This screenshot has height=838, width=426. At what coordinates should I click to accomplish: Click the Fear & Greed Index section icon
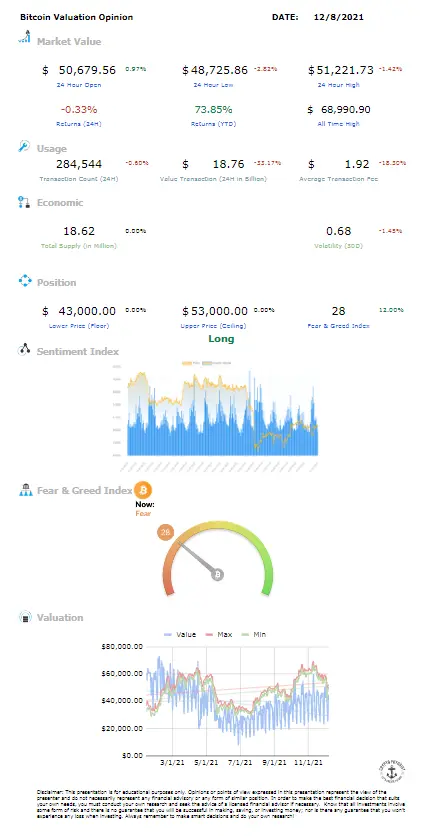tap(25, 490)
